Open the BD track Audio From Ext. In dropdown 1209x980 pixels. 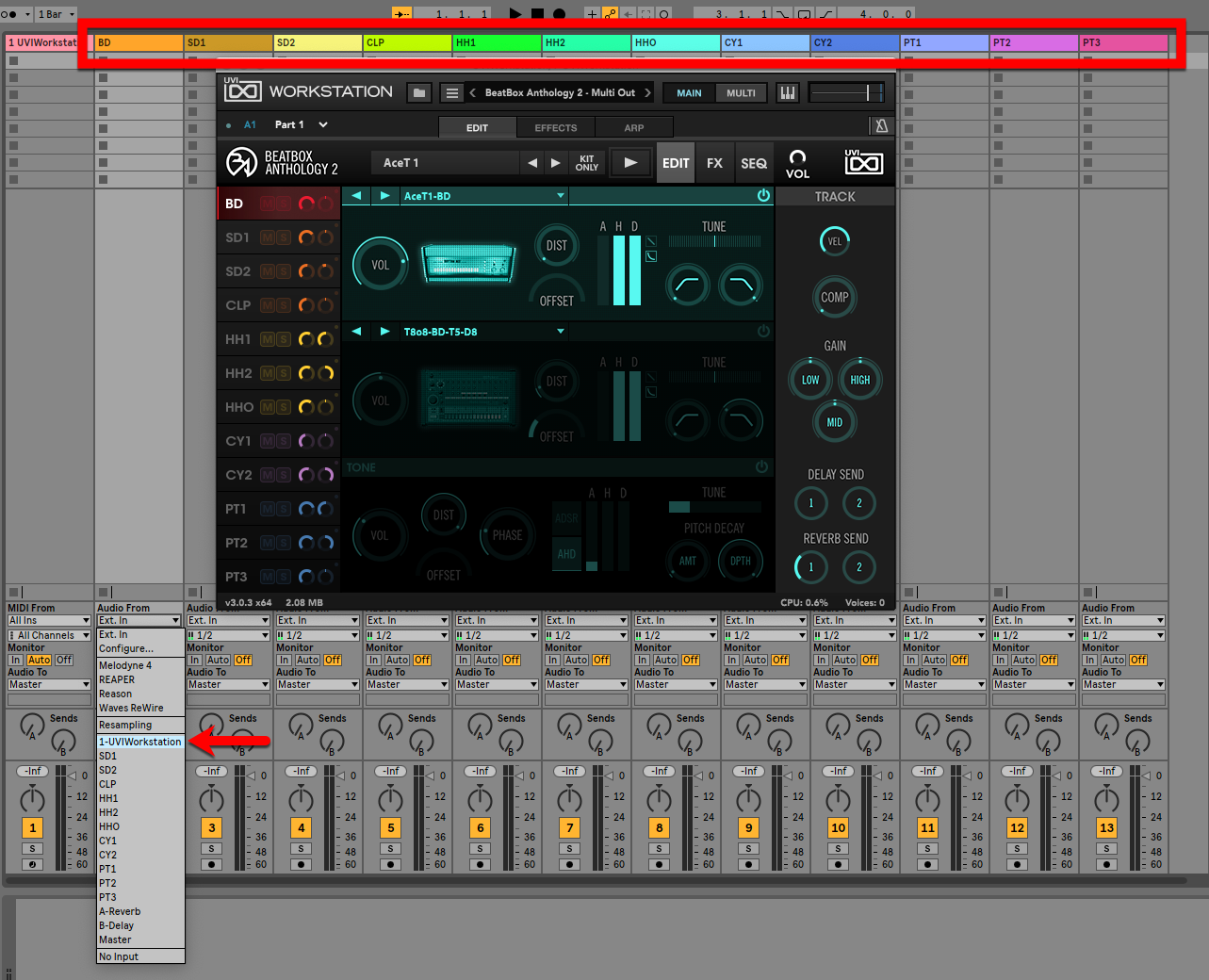[139, 620]
